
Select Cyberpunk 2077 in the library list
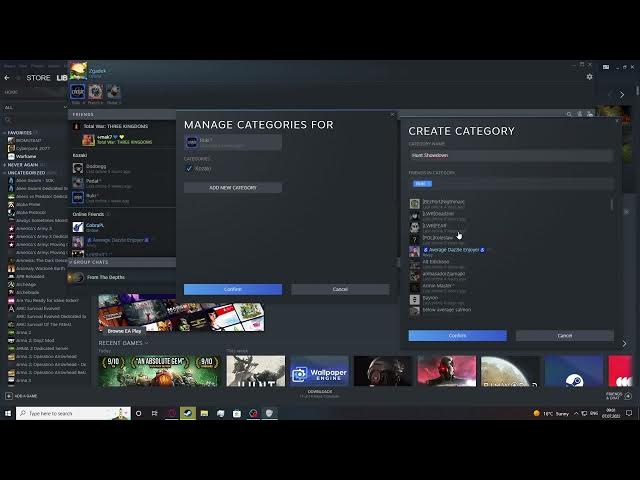click(x=33, y=149)
